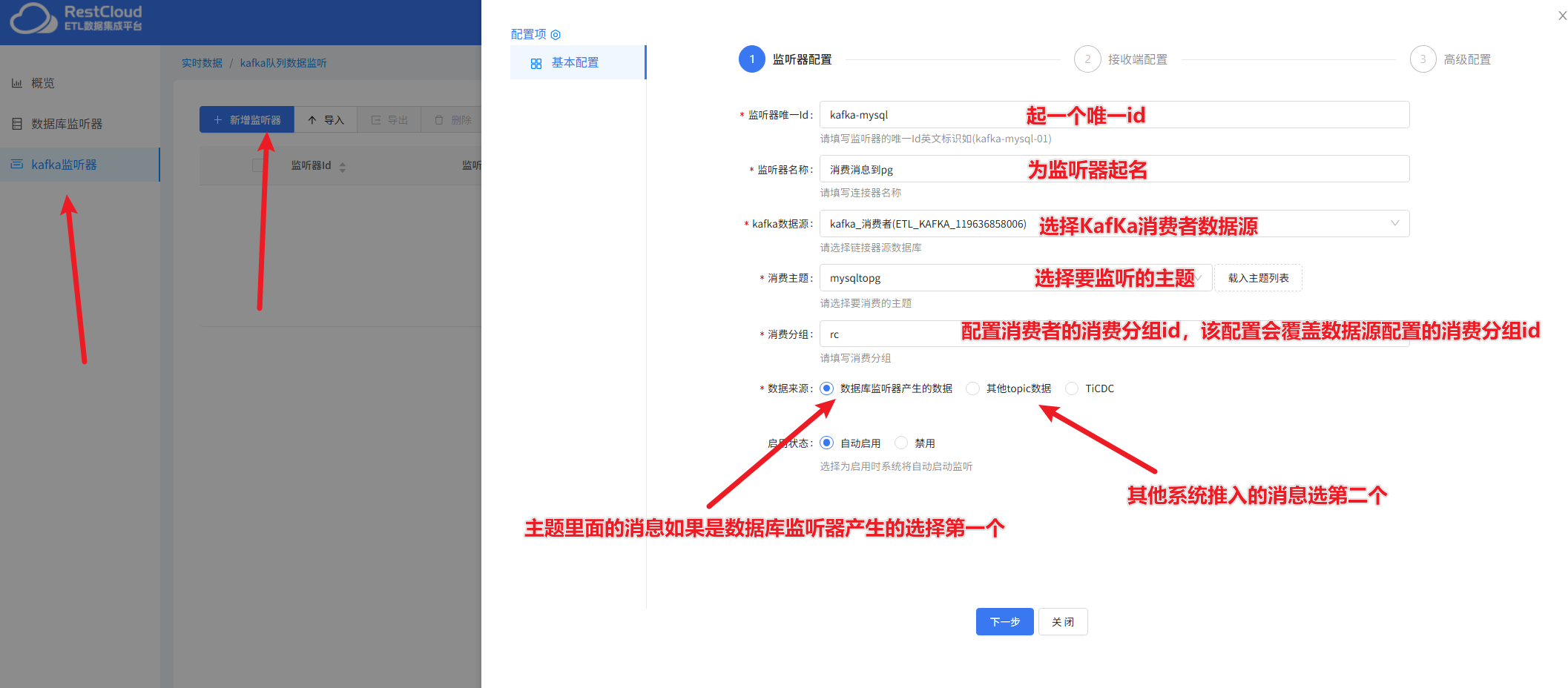Click the RestCloud logo icon
This screenshot has height=688, width=1568.
pyautogui.click(x=33, y=19)
